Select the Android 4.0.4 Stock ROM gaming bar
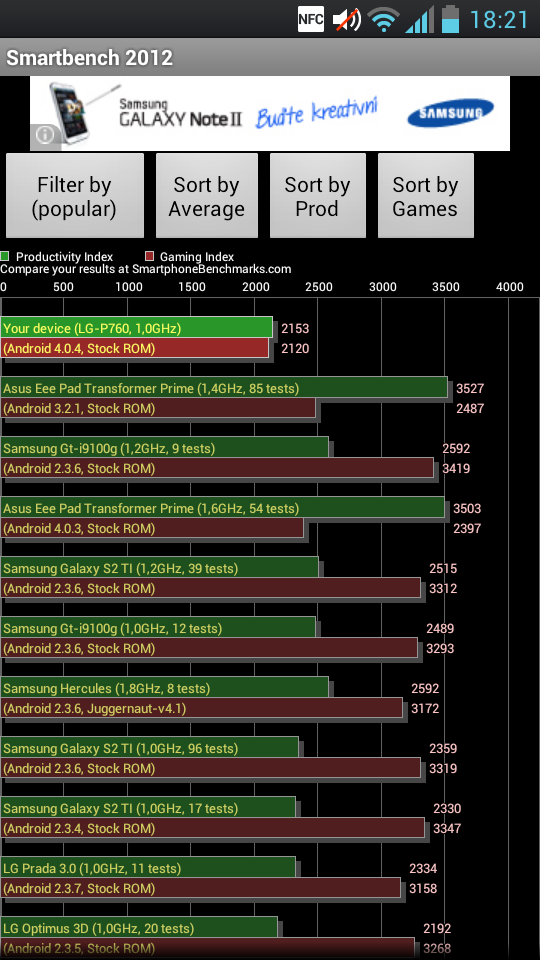 135,348
